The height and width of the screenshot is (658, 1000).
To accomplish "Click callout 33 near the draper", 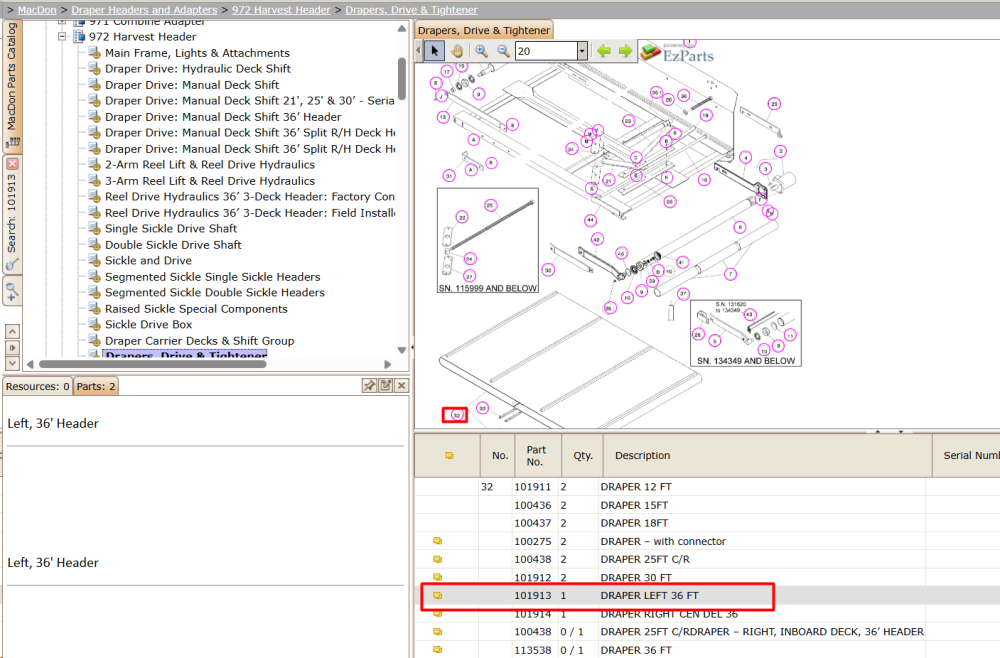I will (x=483, y=408).
